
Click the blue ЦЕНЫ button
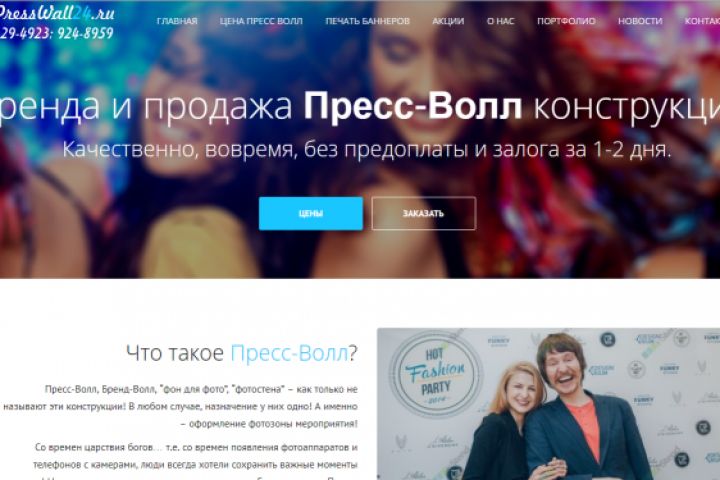click(311, 214)
